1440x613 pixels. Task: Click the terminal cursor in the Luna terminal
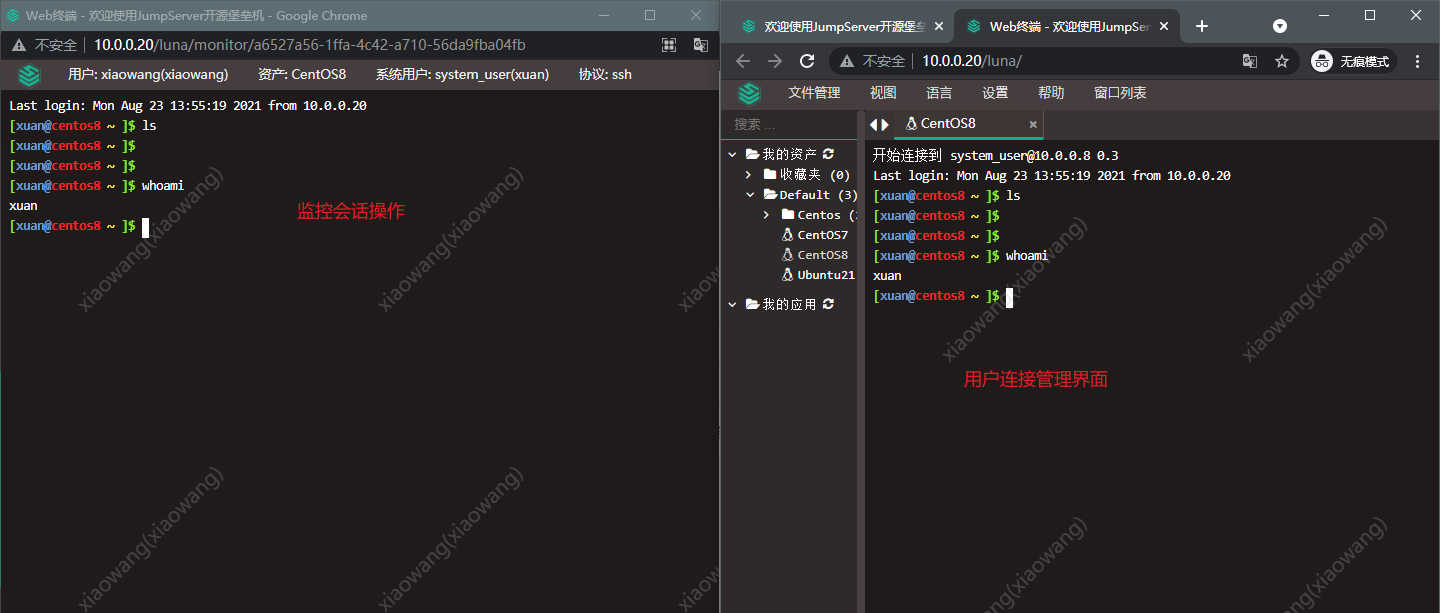tap(1010, 297)
